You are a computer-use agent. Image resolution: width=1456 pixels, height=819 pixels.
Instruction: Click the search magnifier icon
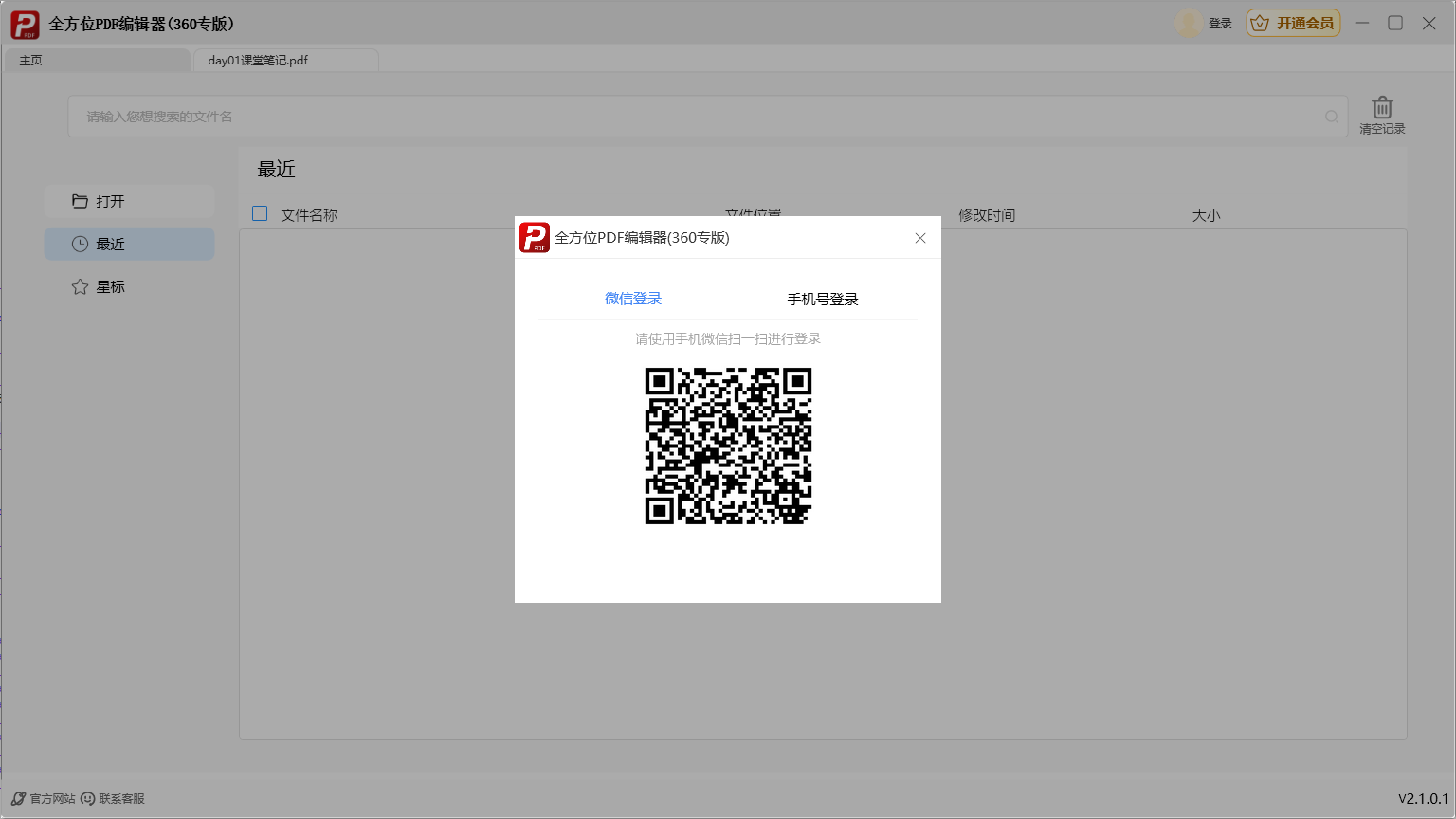tap(1332, 117)
